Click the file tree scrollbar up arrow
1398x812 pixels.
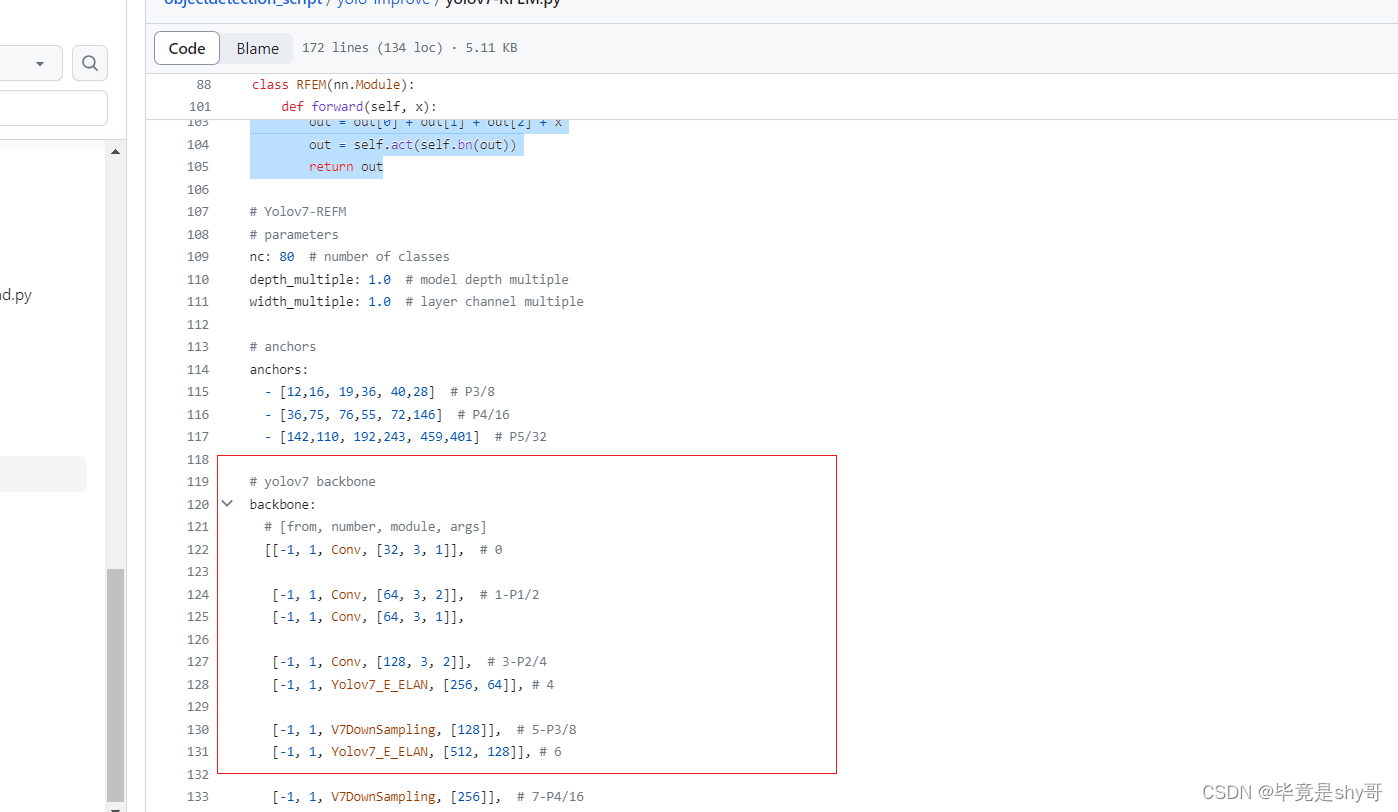point(115,152)
